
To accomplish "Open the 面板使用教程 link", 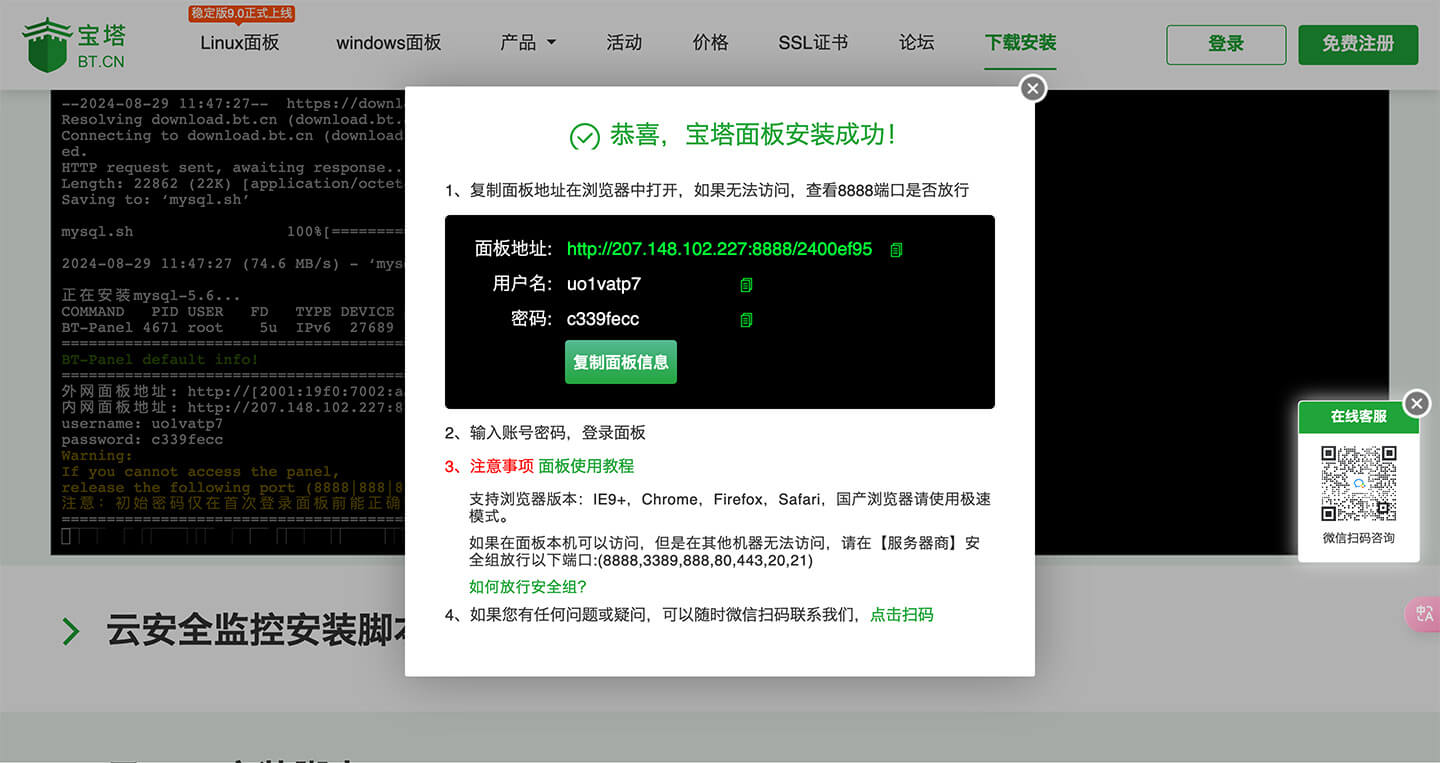I will point(586,466).
